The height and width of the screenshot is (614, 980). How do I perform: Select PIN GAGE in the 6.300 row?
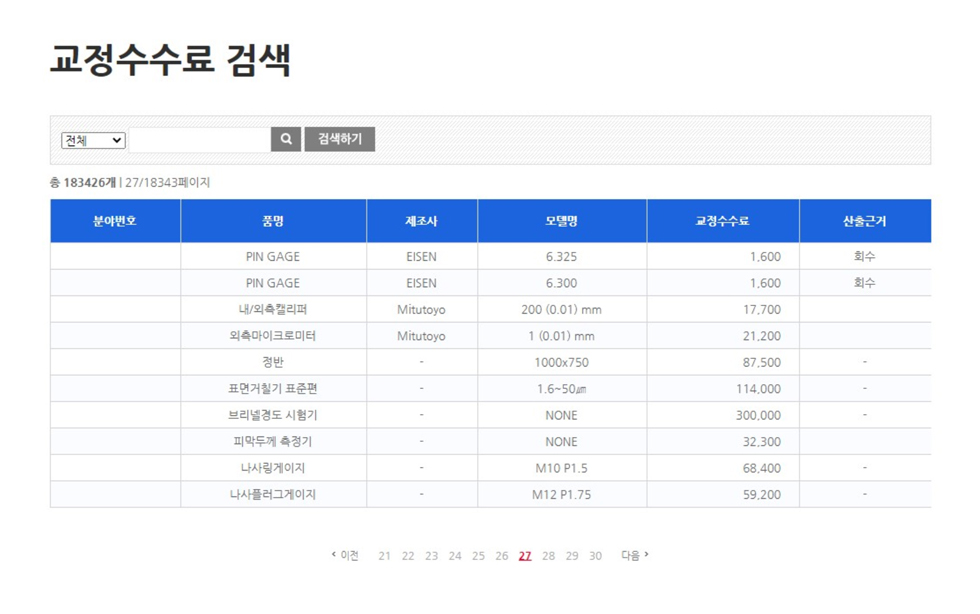272,283
